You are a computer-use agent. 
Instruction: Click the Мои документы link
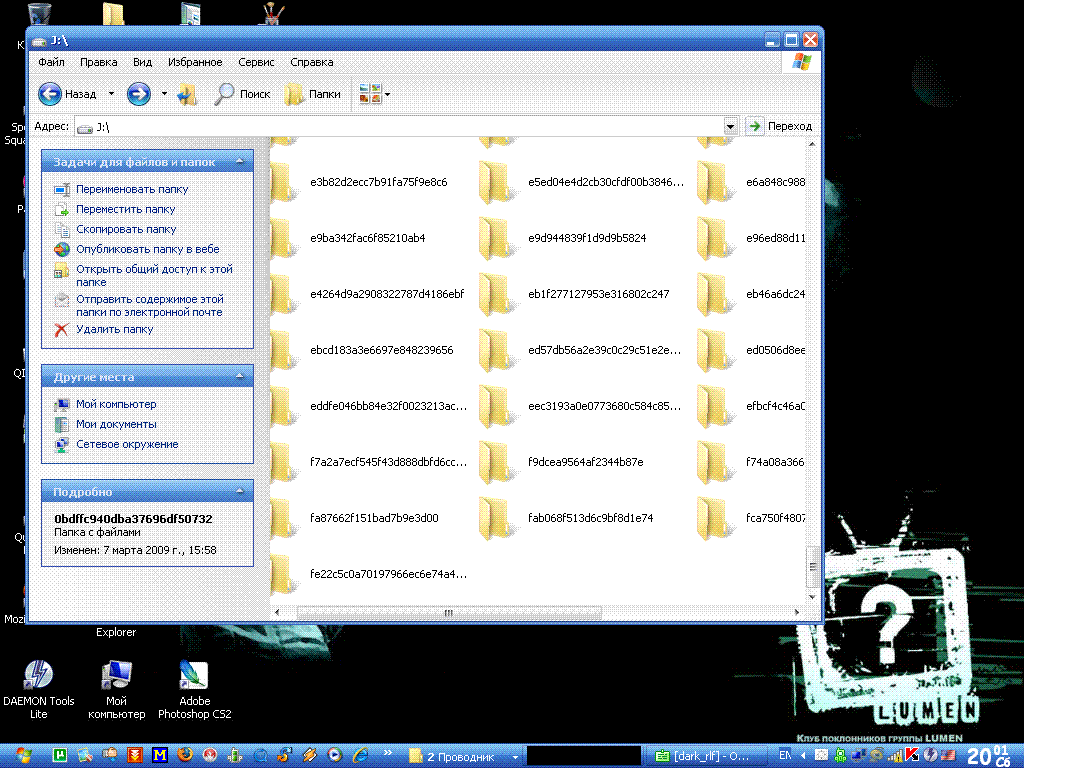click(x=116, y=424)
